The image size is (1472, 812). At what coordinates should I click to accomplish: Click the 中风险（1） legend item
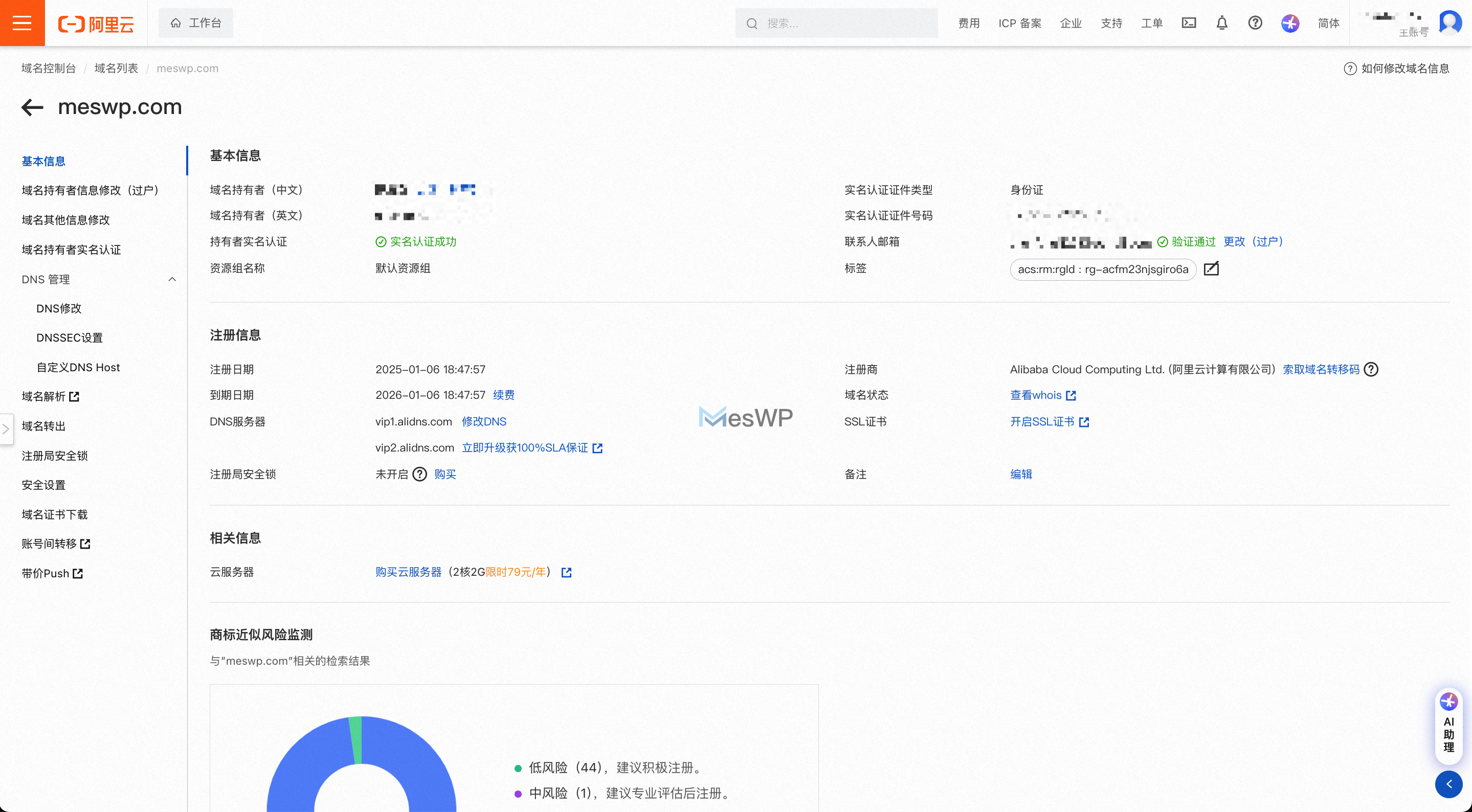point(623,794)
